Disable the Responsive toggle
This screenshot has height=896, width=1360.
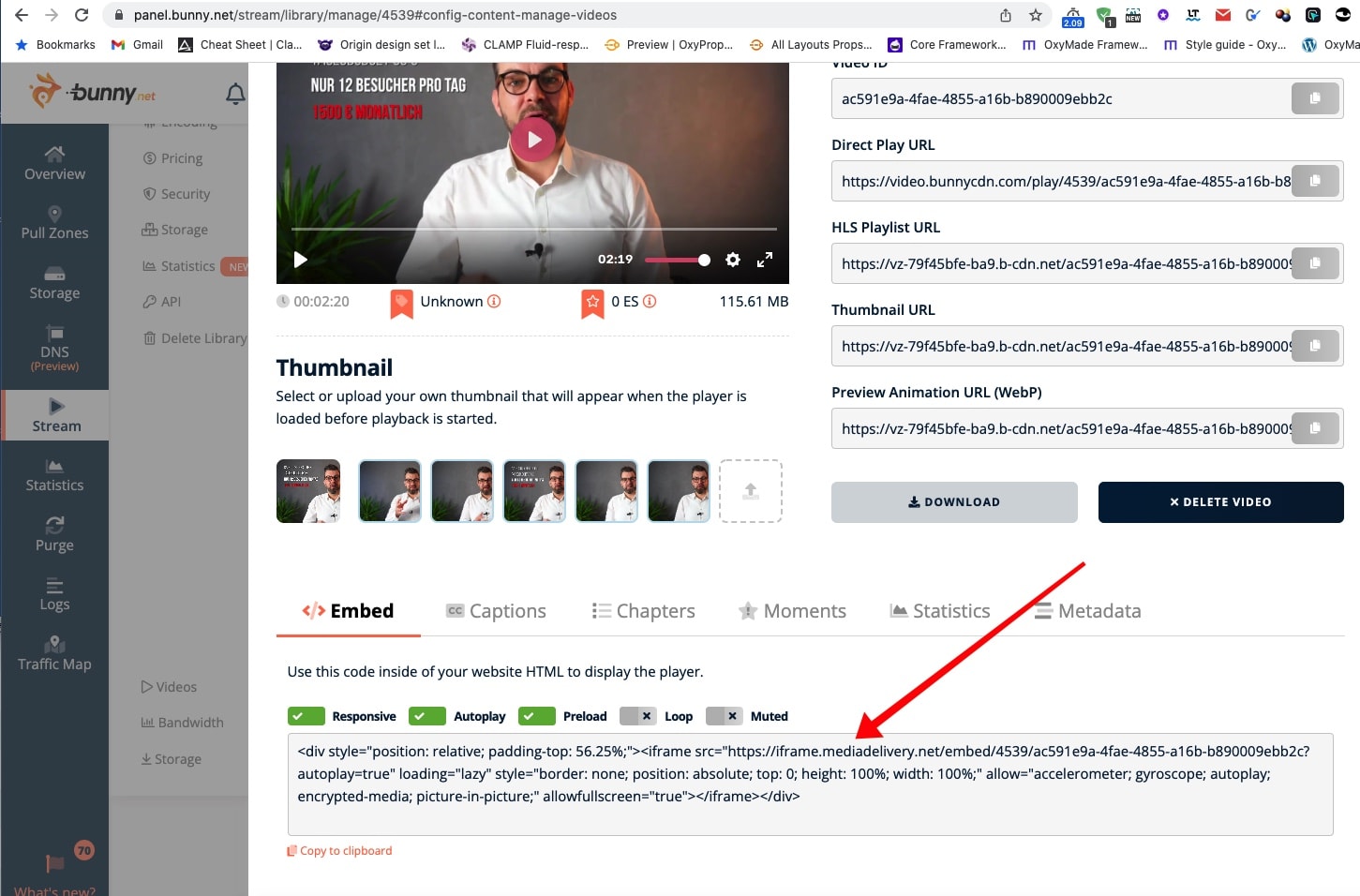point(306,716)
